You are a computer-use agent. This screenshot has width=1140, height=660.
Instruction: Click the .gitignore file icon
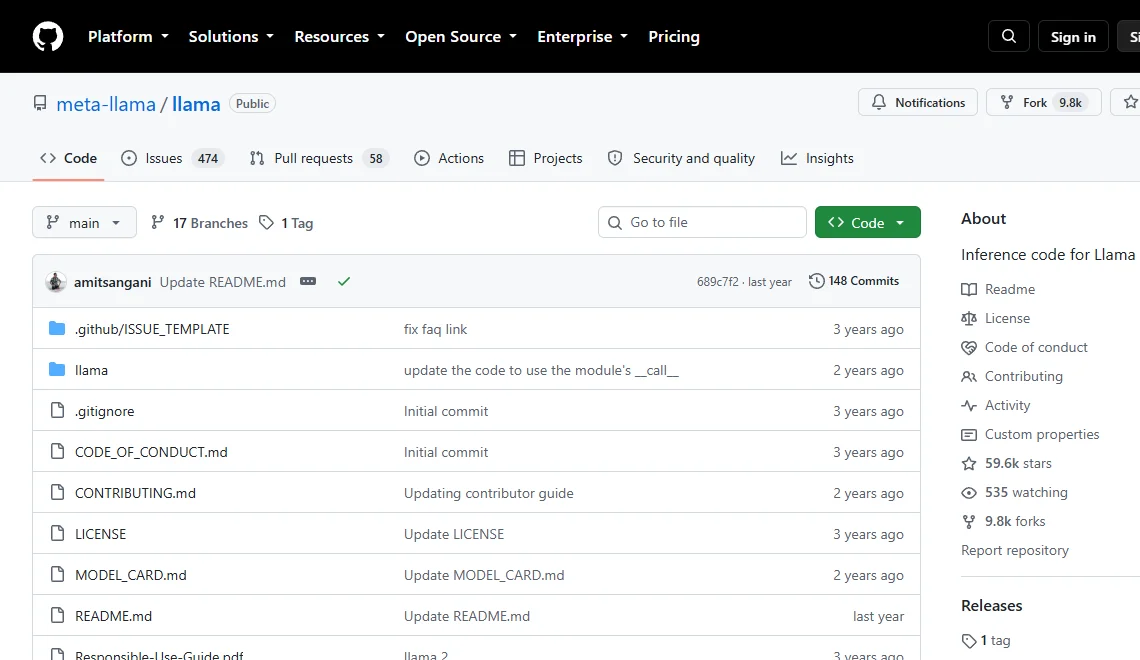(57, 411)
